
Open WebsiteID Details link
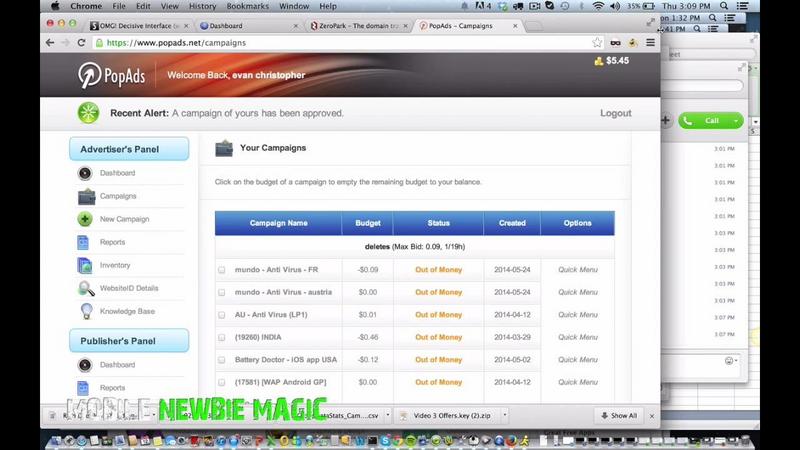click(129, 288)
